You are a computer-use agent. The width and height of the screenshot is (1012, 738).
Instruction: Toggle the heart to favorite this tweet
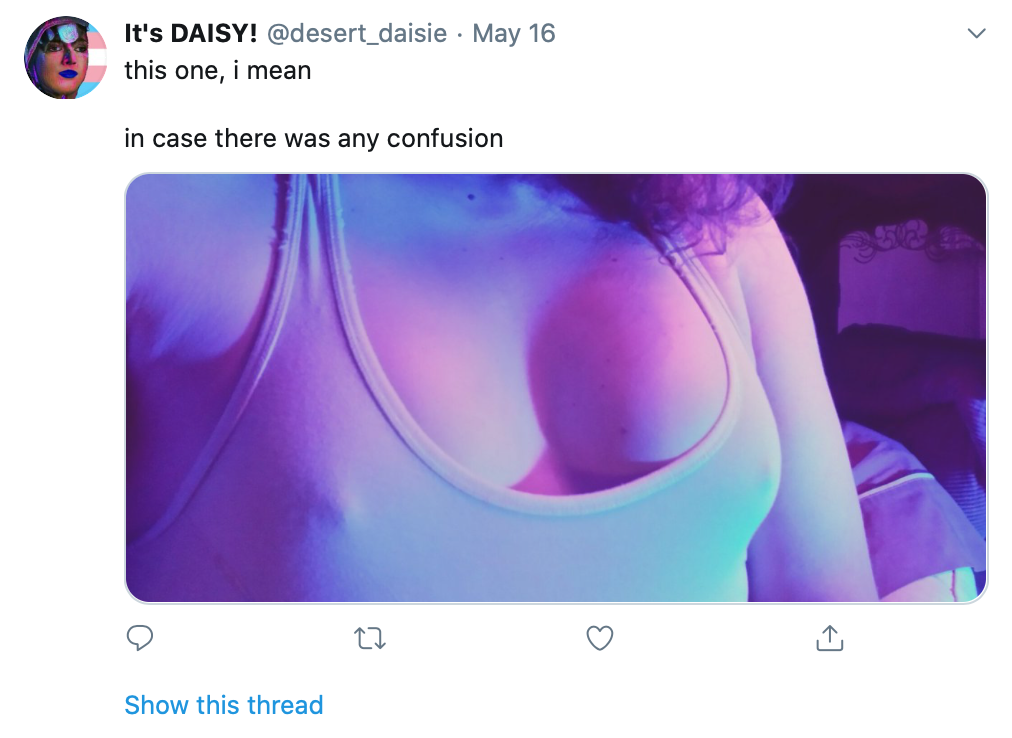tap(600, 638)
